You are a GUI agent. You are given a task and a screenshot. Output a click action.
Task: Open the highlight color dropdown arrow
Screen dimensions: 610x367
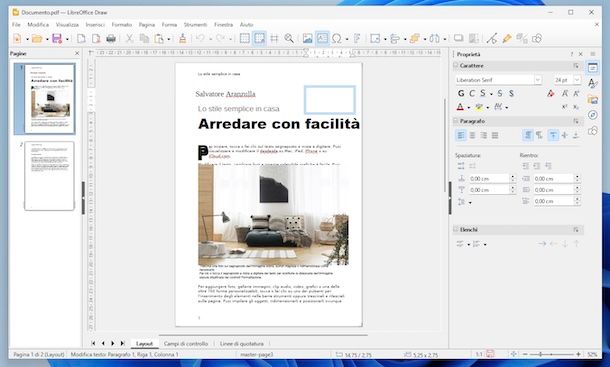[x=487, y=107]
